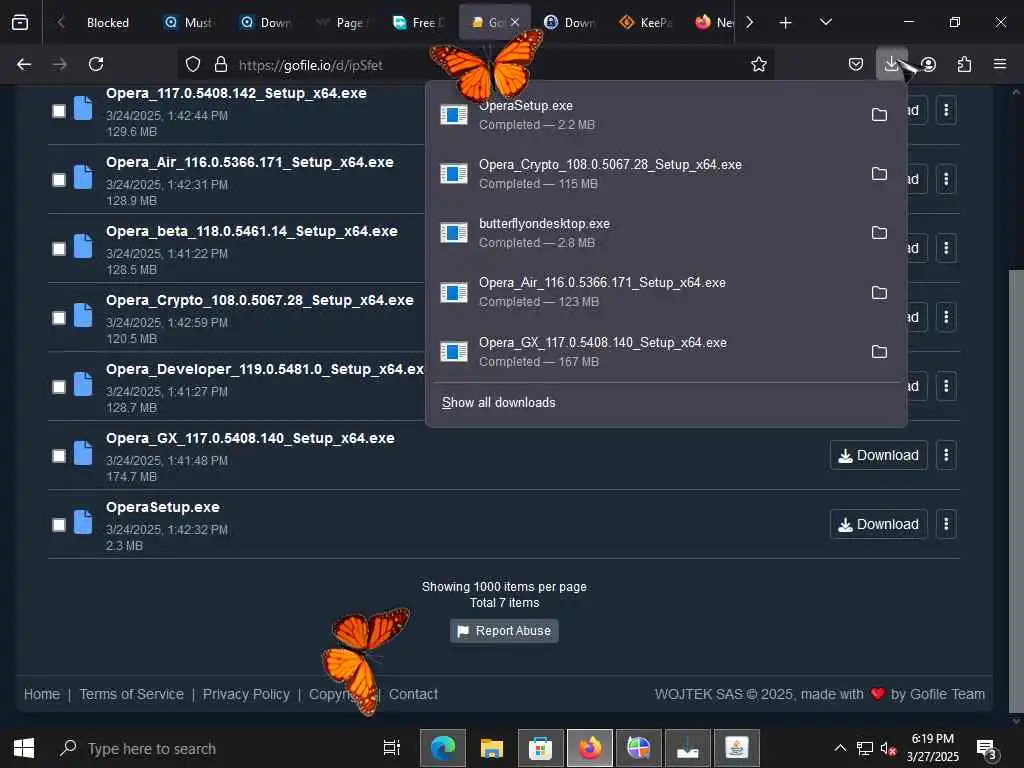Open the Firefox application menu

(1000, 64)
